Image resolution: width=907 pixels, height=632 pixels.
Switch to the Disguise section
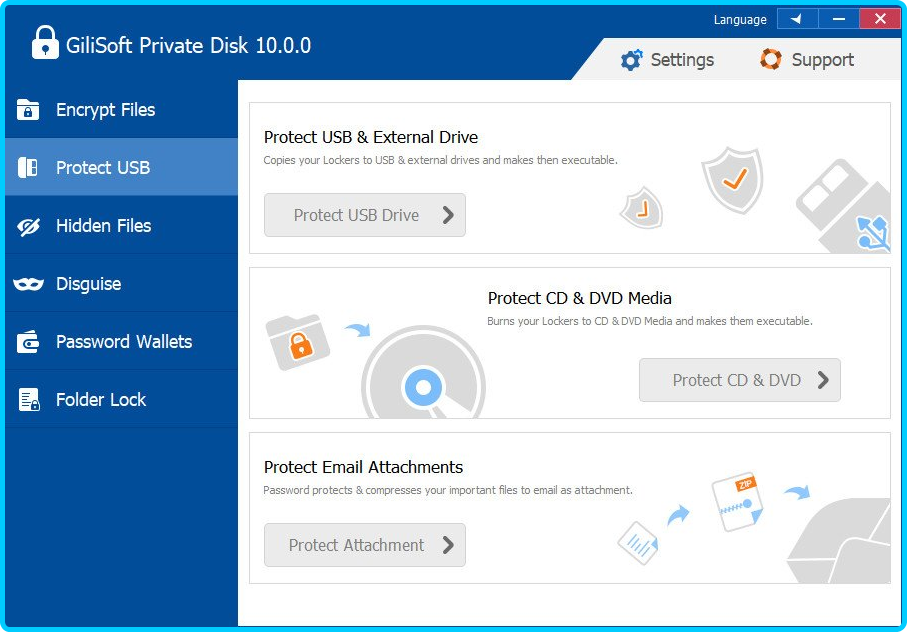[121, 284]
